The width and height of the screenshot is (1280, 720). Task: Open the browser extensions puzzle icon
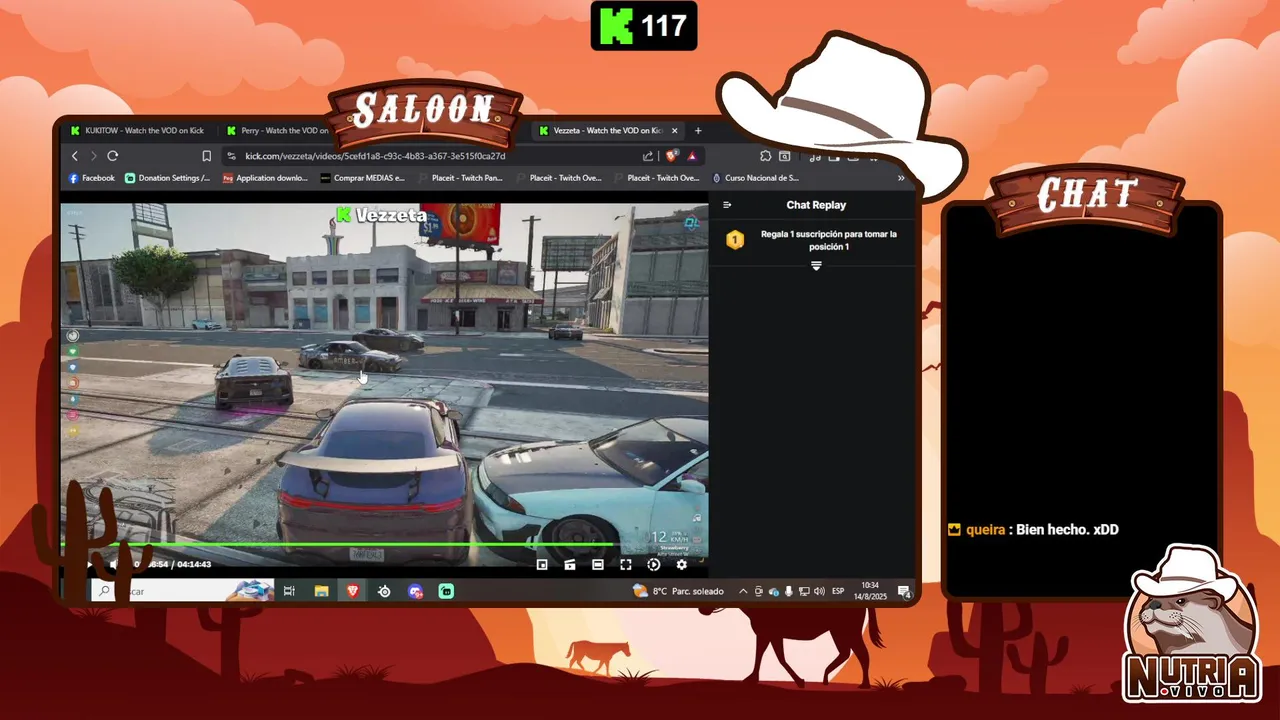765,156
